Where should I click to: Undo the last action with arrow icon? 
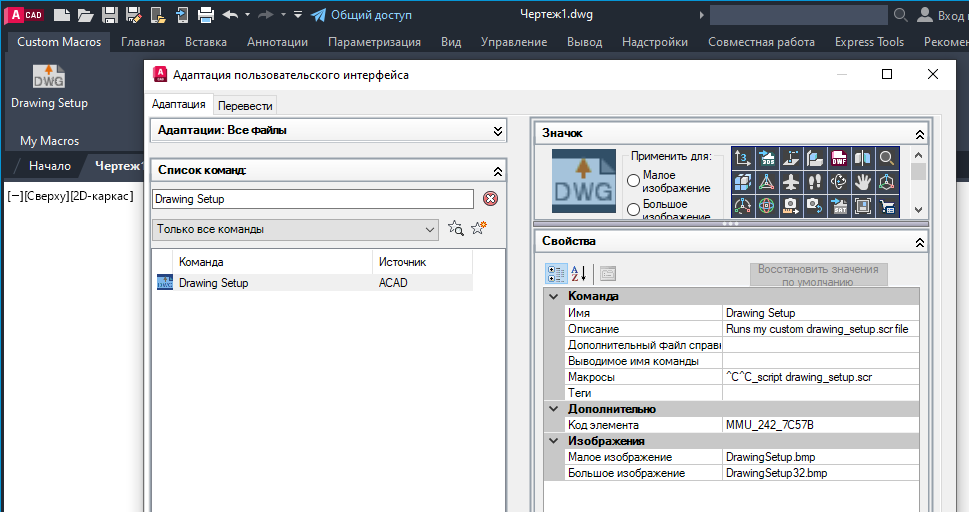point(231,15)
